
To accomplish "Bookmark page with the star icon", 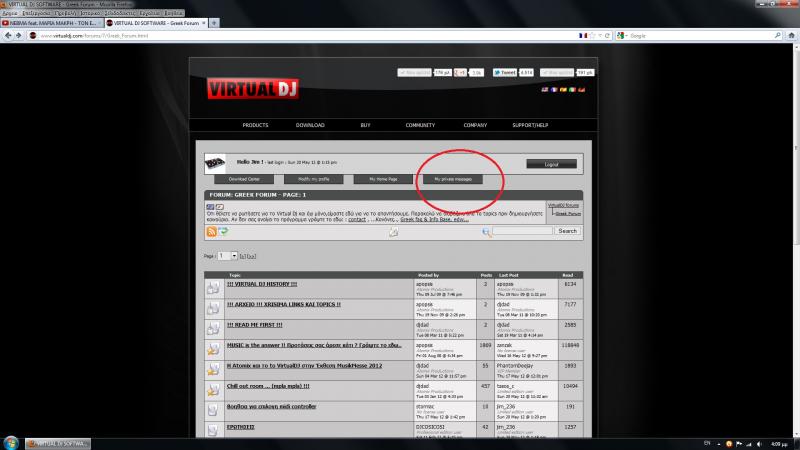I will pyautogui.click(x=592, y=36).
